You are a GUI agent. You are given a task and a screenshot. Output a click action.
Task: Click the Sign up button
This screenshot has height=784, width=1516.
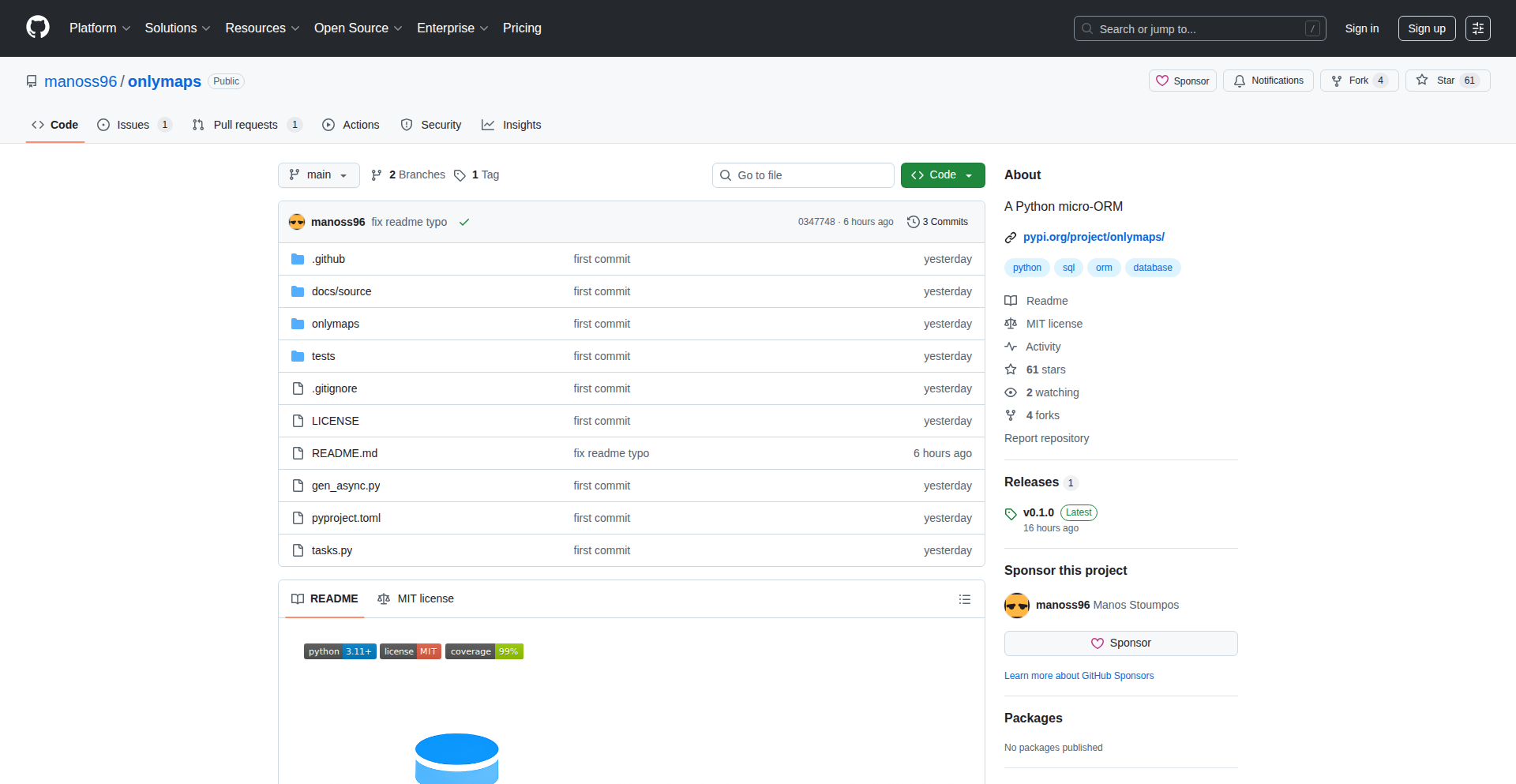(1426, 28)
